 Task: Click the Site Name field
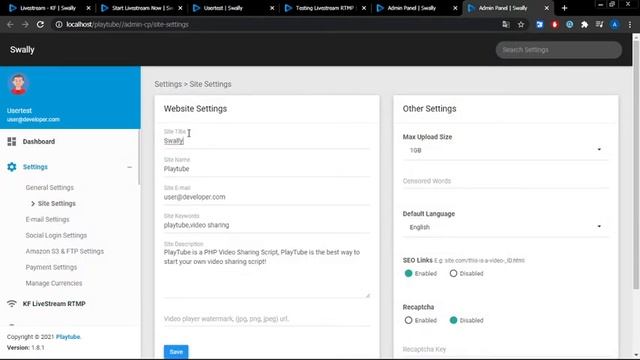click(267, 169)
